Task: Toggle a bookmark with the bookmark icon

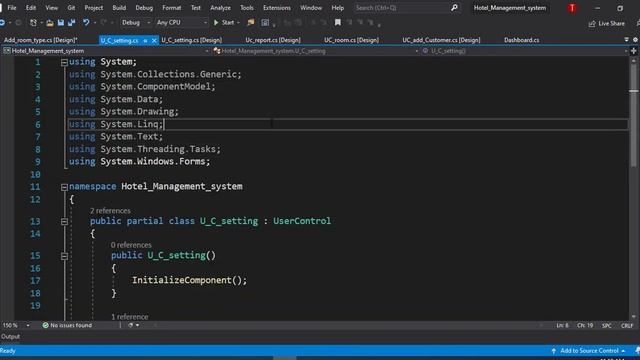Action: tap(338, 23)
